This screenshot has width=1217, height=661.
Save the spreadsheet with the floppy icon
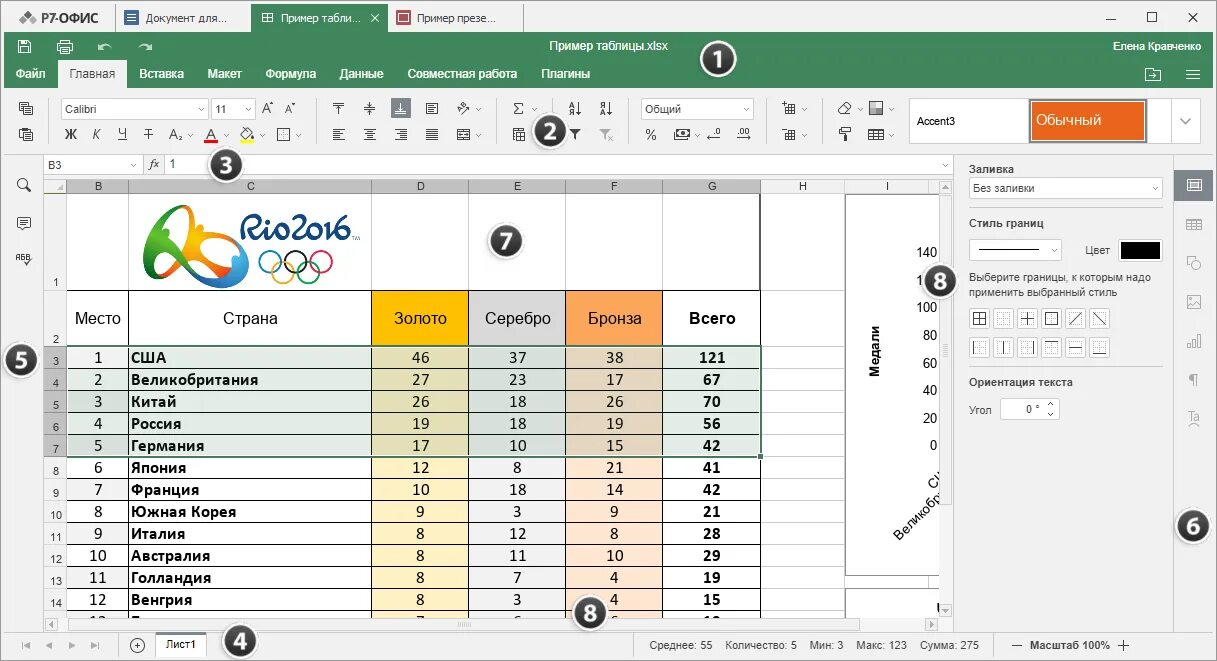pos(25,46)
